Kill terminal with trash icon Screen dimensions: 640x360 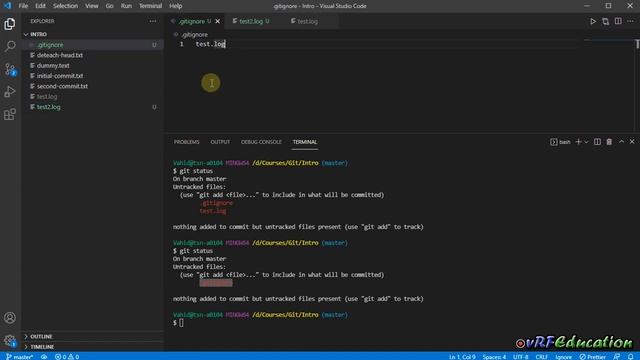coord(609,142)
